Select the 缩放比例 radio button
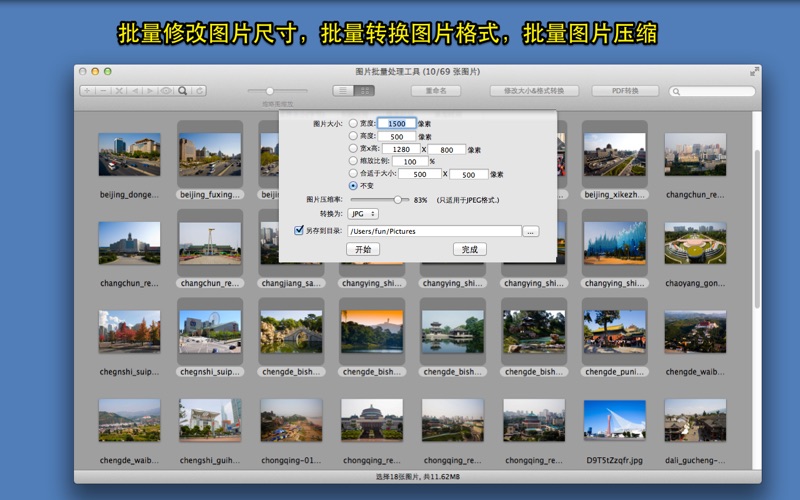Image resolution: width=800 pixels, height=500 pixels. point(339,161)
